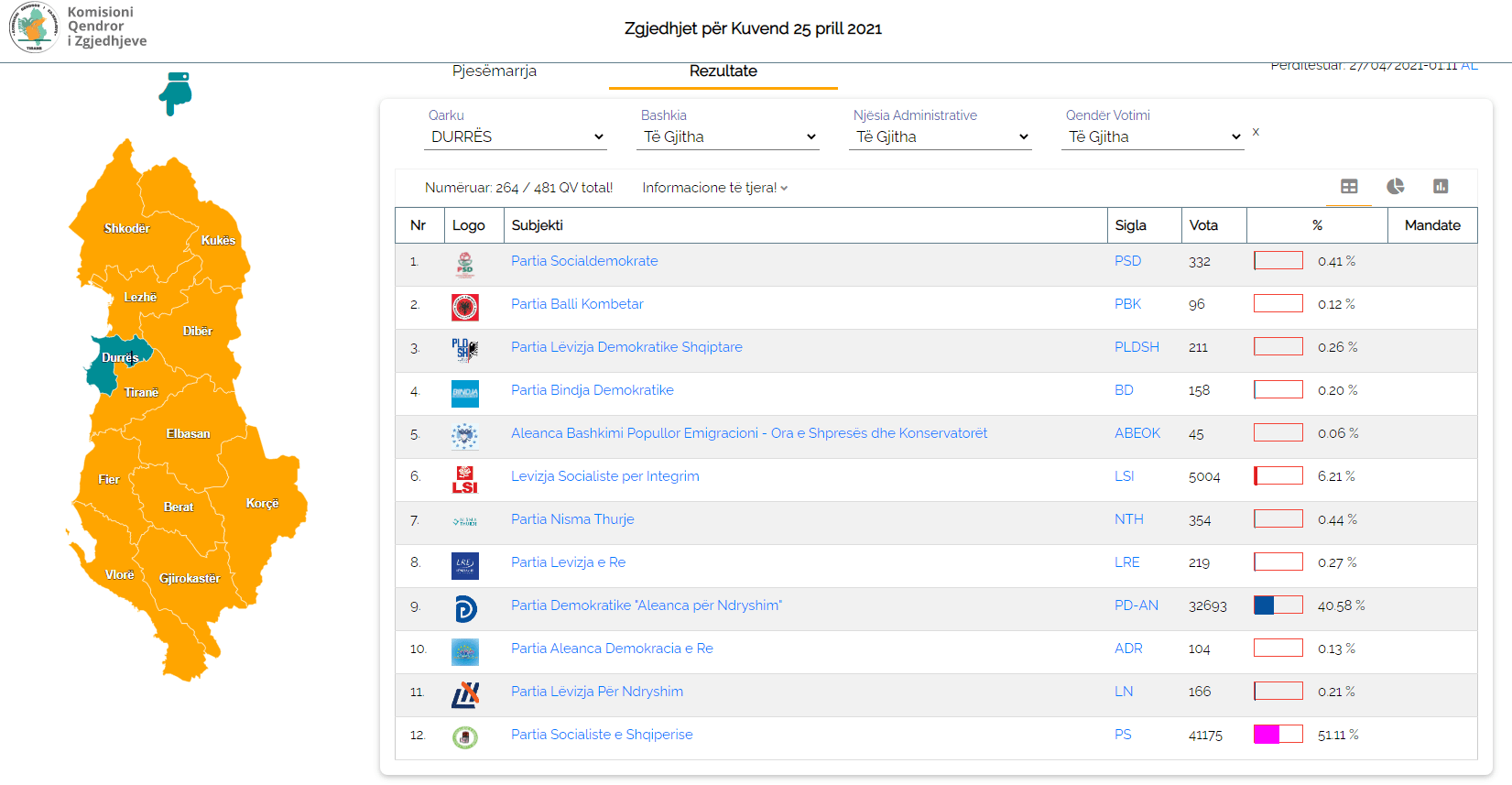Select Tiranë region on the map
The image size is (1512, 785).
coord(142,392)
